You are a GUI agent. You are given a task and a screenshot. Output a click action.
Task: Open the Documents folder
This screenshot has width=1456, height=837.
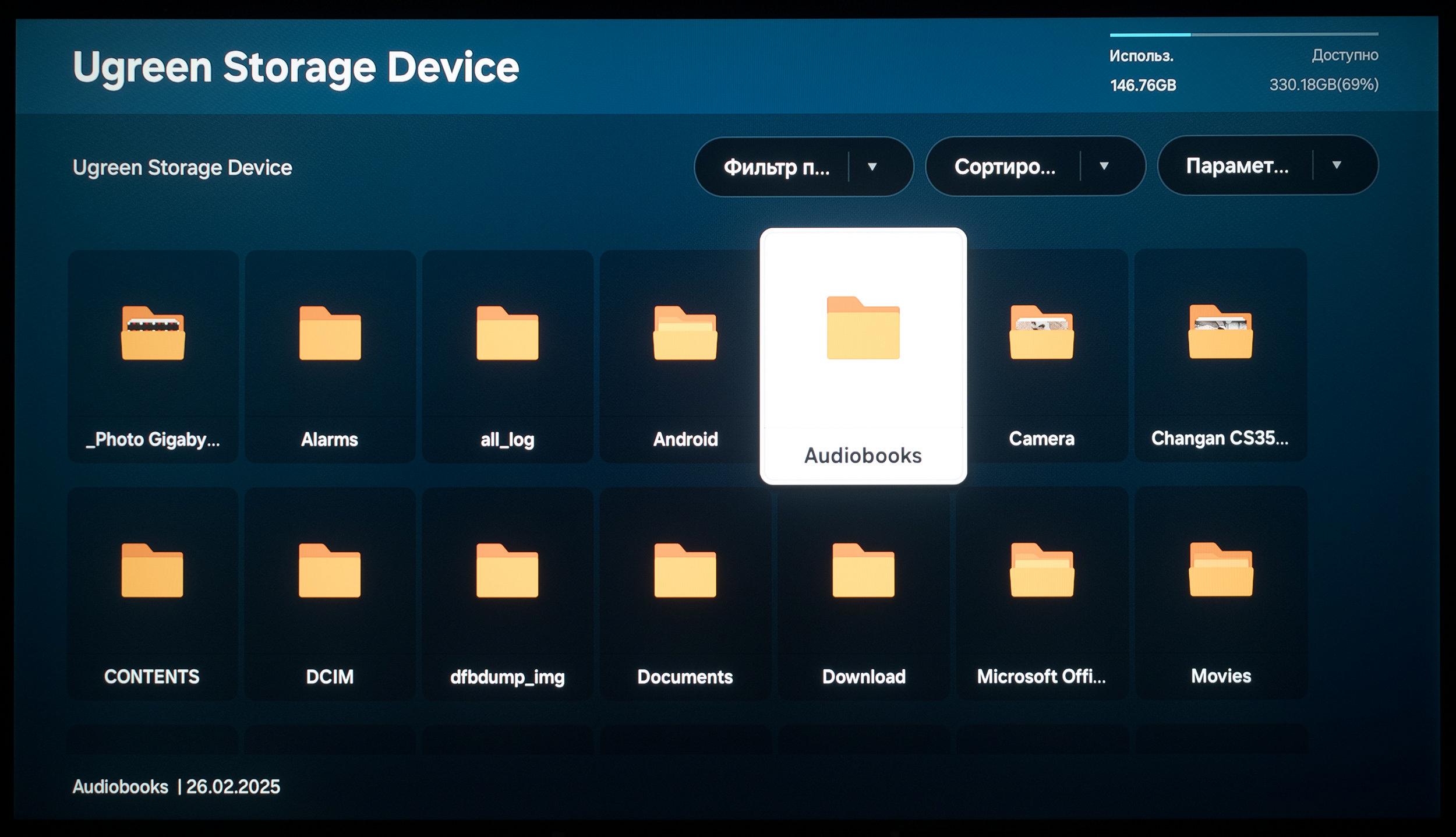tap(685, 594)
